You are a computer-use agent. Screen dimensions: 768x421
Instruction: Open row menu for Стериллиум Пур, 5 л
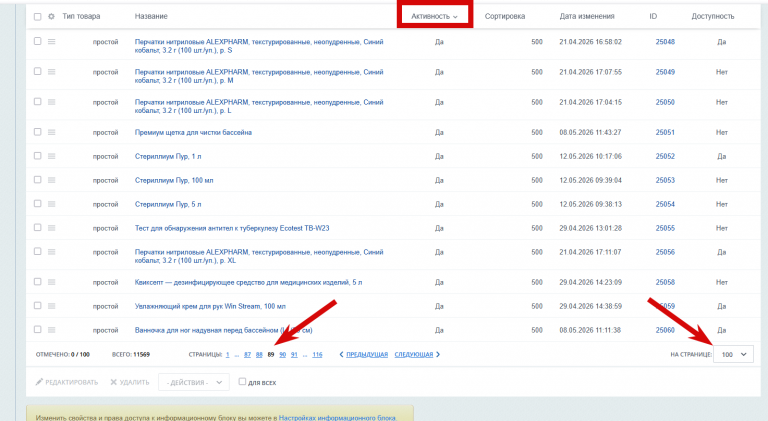click(x=51, y=204)
